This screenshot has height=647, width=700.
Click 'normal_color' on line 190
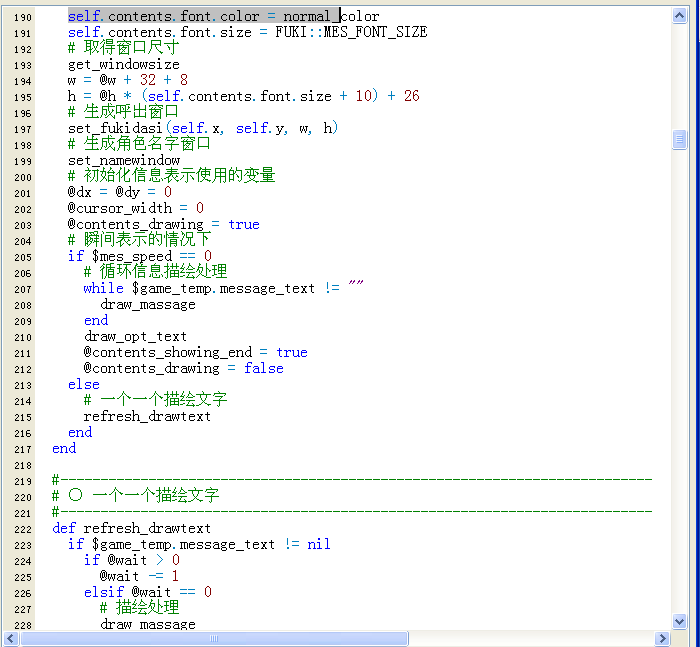(331, 17)
